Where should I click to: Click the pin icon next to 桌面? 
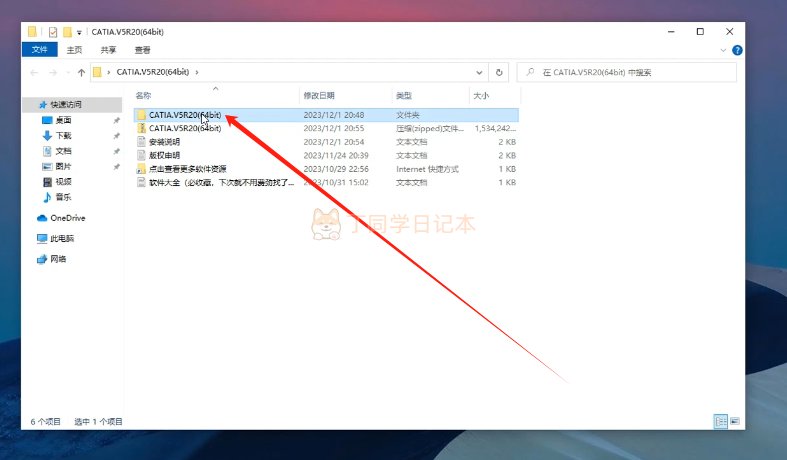pos(116,121)
